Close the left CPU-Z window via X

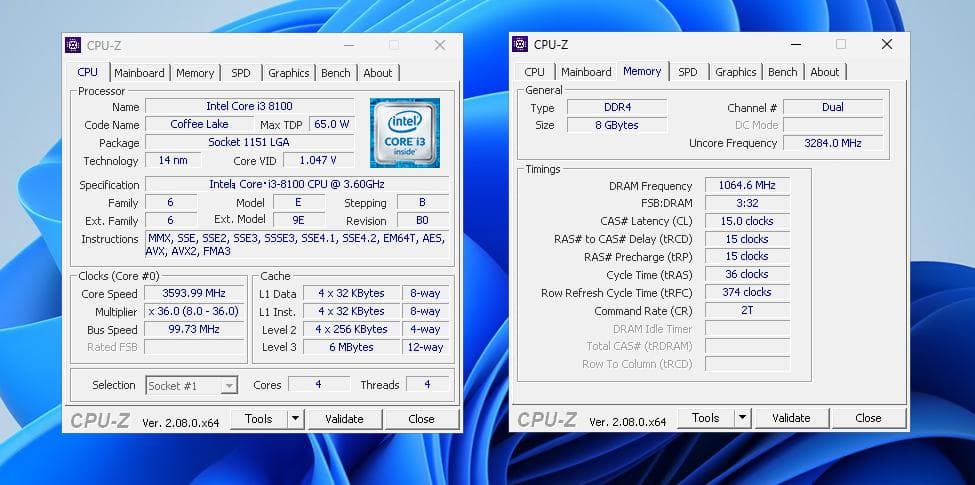coord(440,45)
